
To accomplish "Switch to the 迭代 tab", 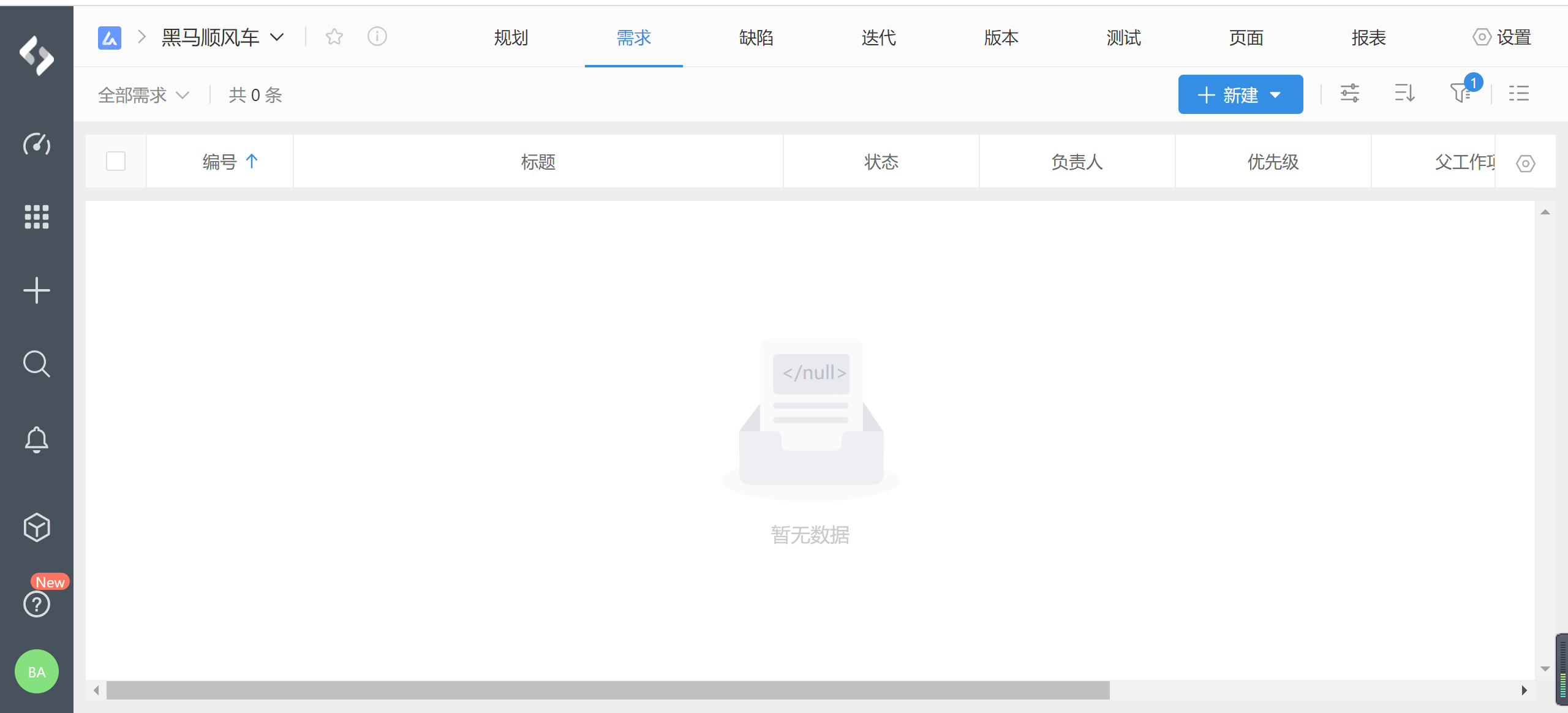I will (878, 37).
